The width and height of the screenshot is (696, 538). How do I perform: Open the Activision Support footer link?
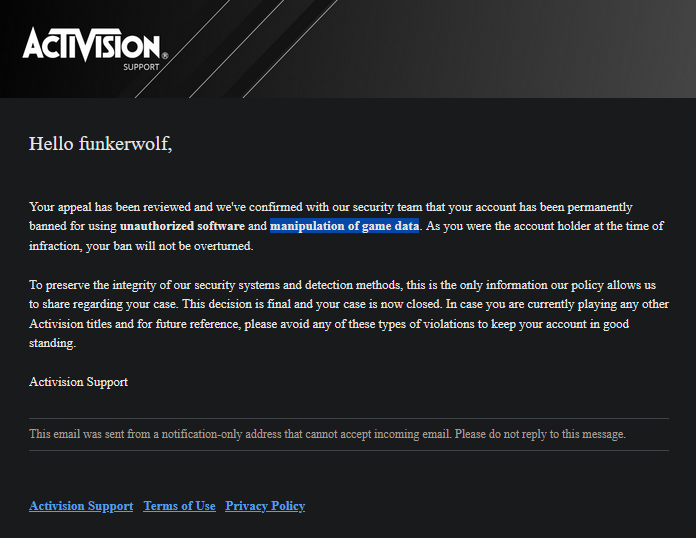click(81, 506)
